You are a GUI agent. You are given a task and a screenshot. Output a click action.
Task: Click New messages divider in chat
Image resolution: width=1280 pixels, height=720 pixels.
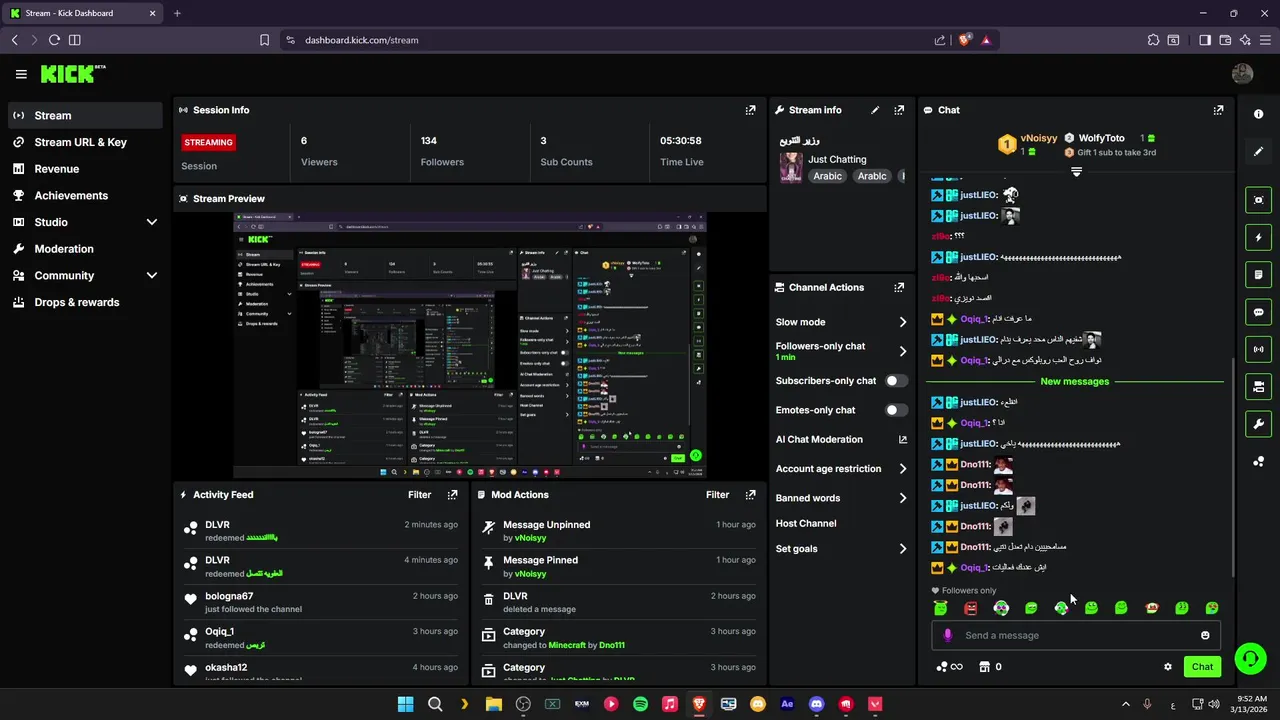(x=1074, y=381)
